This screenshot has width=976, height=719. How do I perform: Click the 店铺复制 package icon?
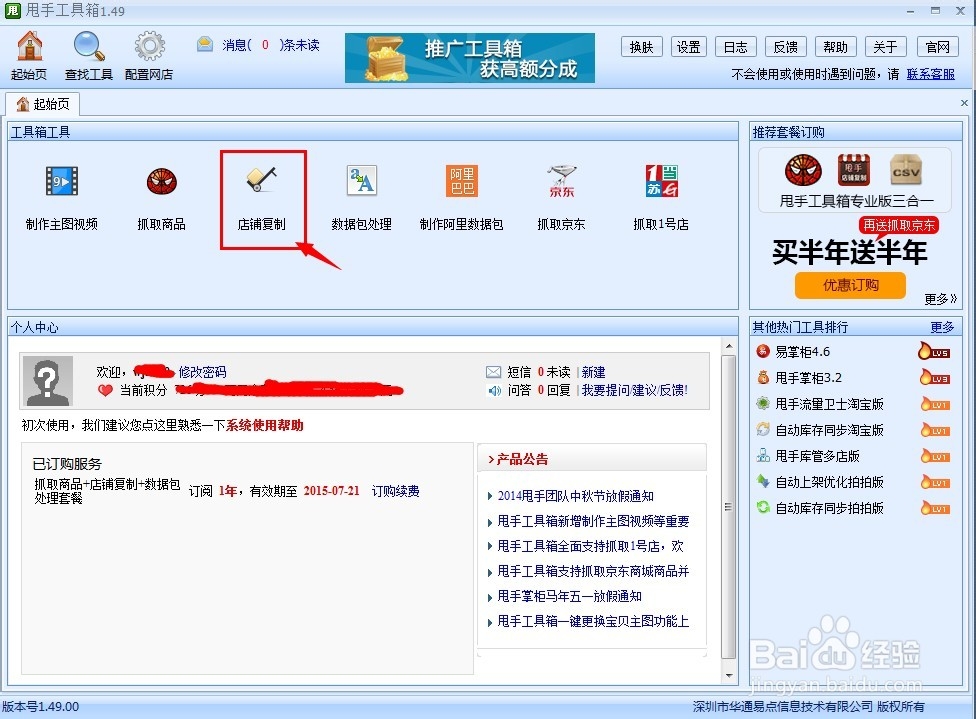click(x=853, y=170)
